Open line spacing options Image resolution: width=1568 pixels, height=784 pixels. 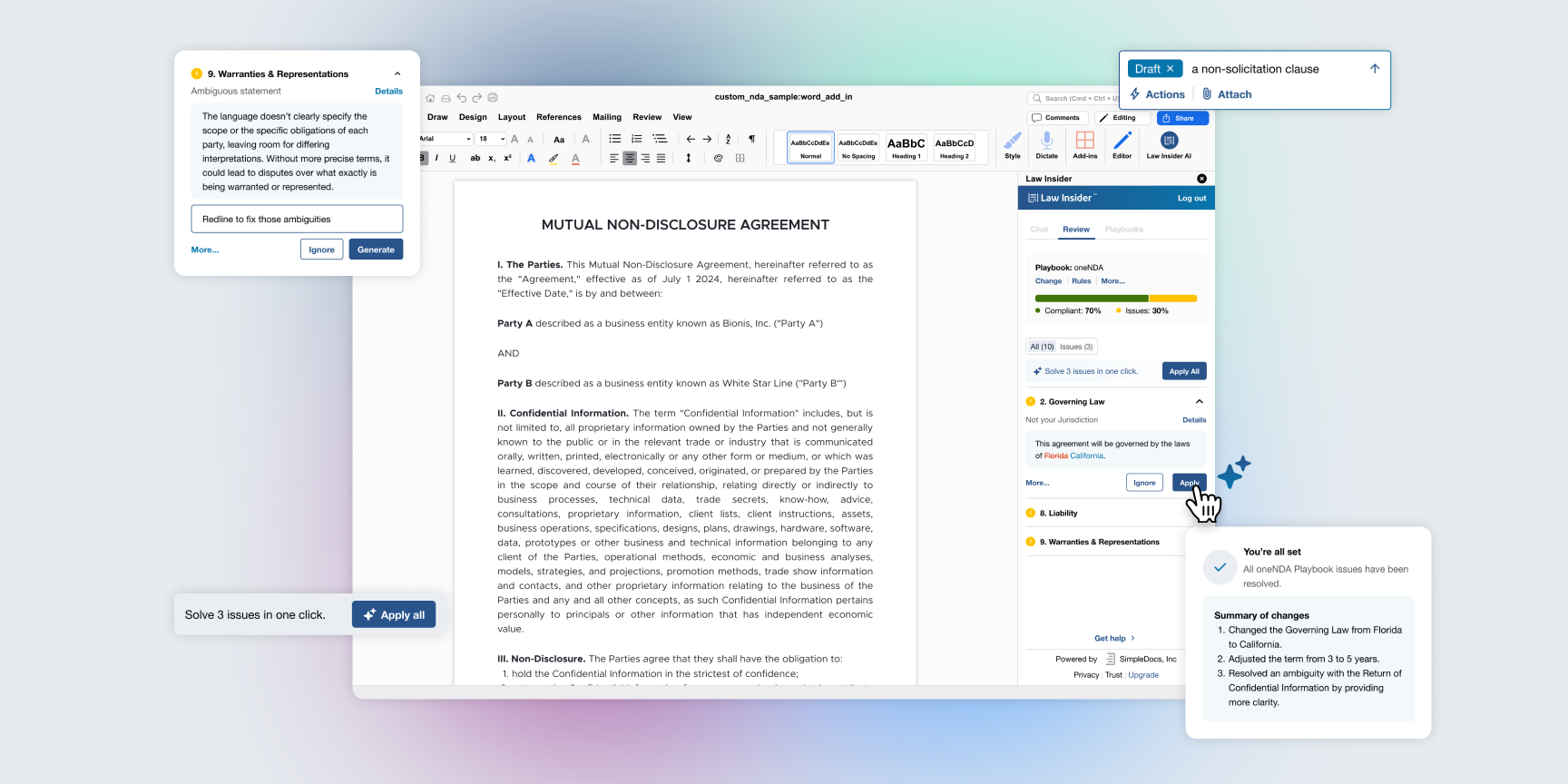coord(689,158)
